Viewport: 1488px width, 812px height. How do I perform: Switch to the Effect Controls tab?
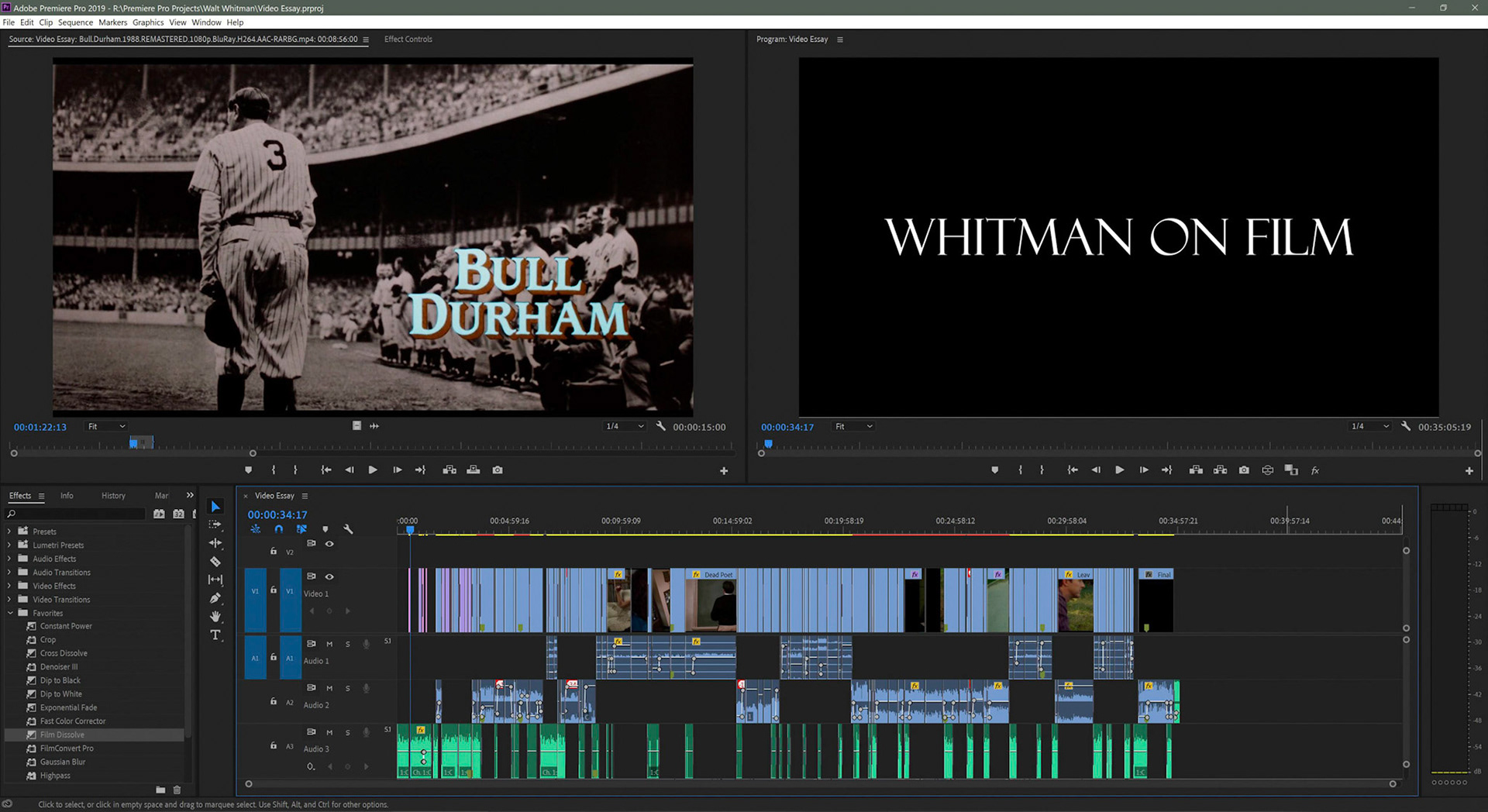tap(408, 39)
